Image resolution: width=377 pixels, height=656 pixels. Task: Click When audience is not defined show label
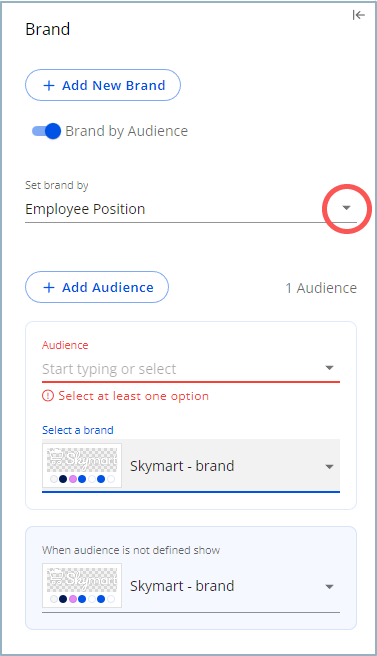[x=131, y=550]
